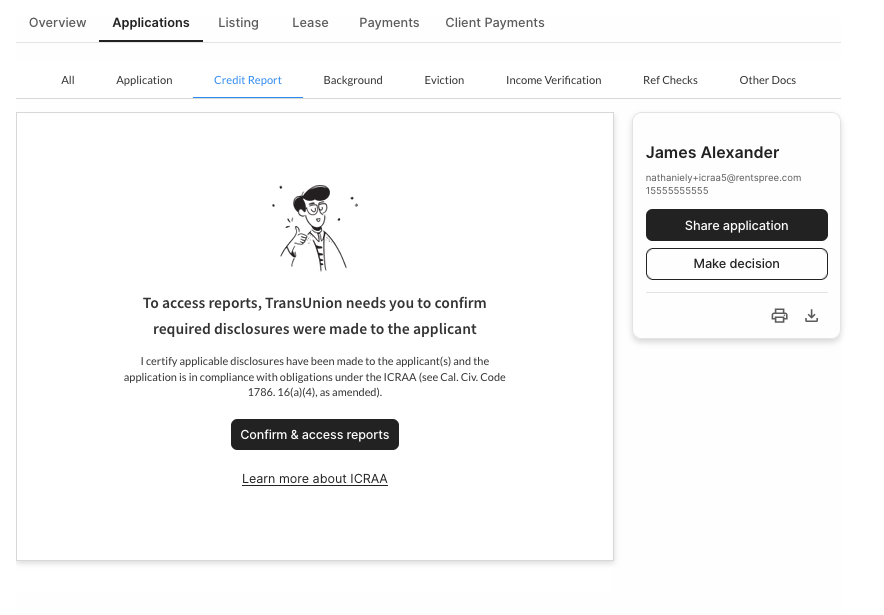Follow the Learn more about ICRAA link
The image size is (884, 615).
point(314,479)
